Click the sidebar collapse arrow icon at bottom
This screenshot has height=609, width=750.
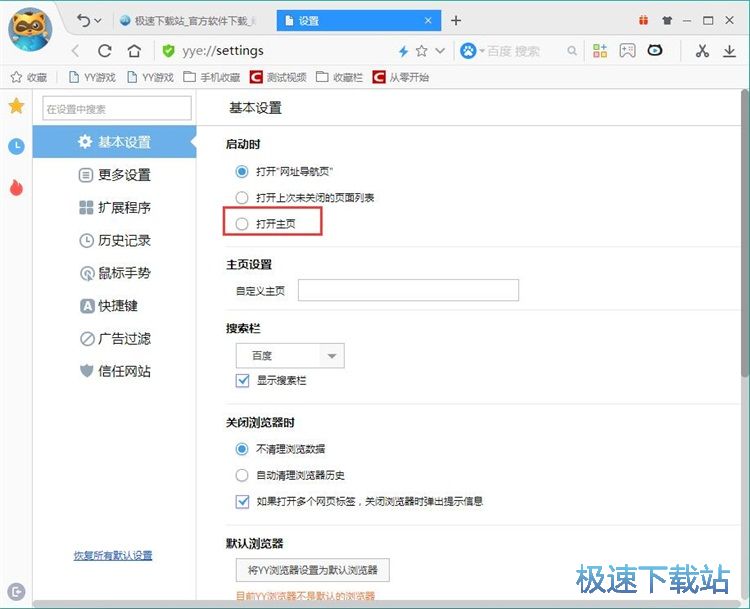click(16, 592)
